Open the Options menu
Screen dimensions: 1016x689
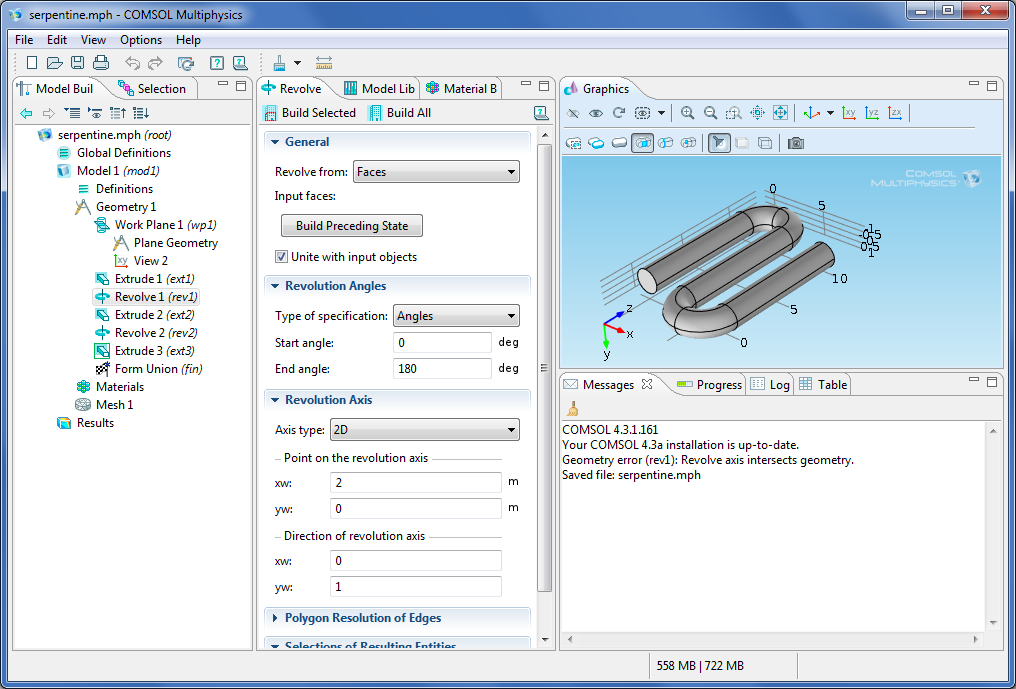coord(141,40)
